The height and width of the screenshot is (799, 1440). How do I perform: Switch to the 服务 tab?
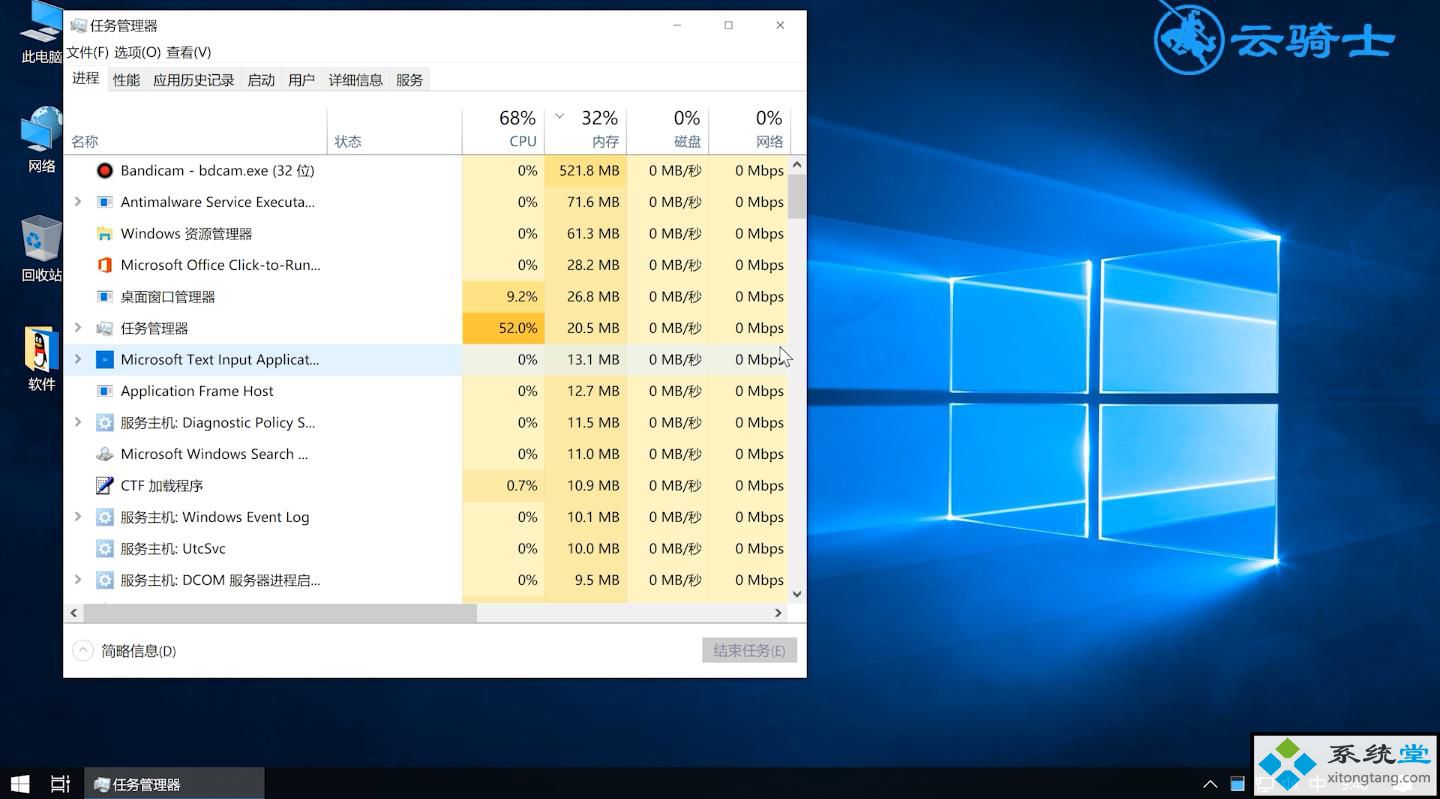pyautogui.click(x=409, y=80)
